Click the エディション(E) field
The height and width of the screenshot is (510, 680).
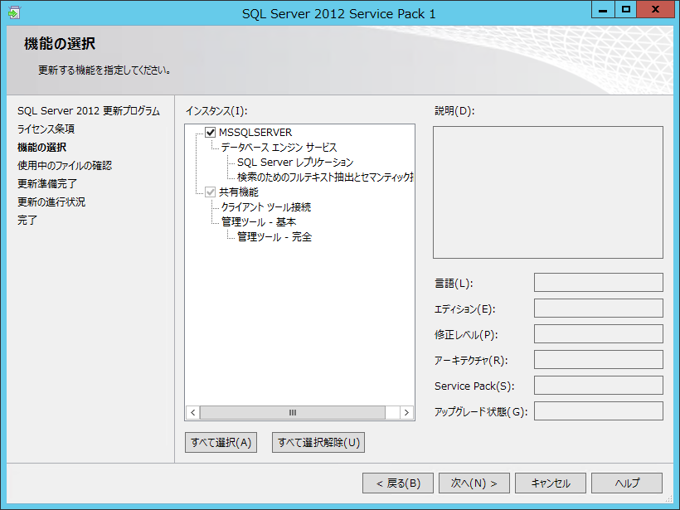pyautogui.click(x=598, y=308)
